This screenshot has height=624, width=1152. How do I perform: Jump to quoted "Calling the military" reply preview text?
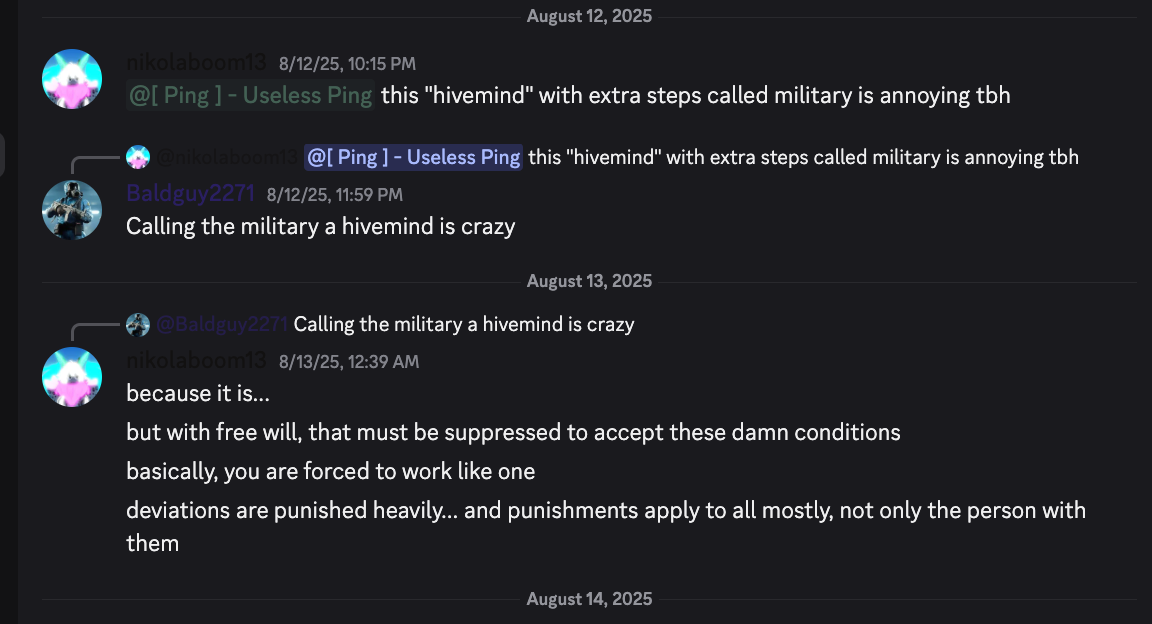[464, 324]
